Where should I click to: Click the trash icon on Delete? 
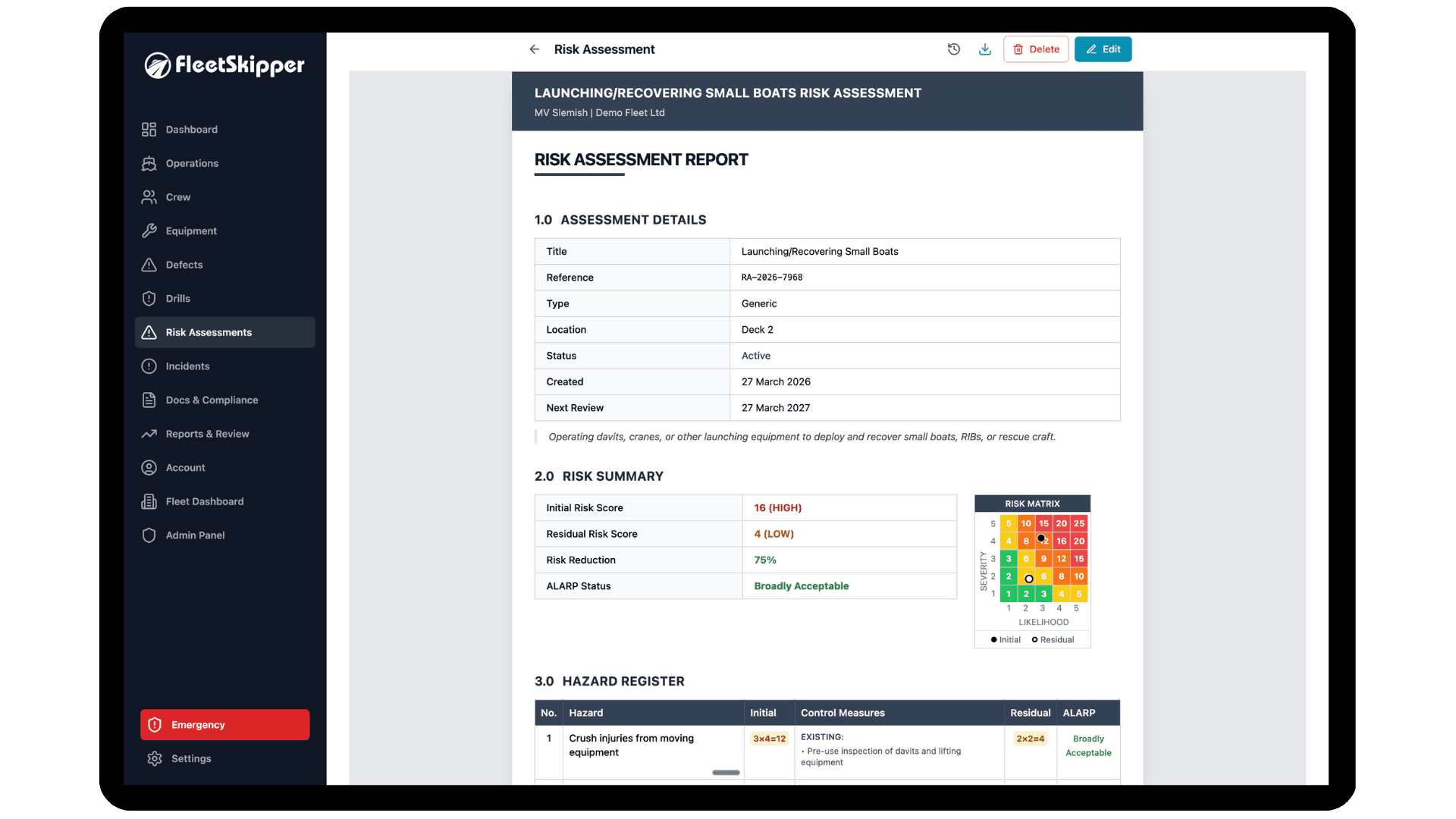point(1018,49)
